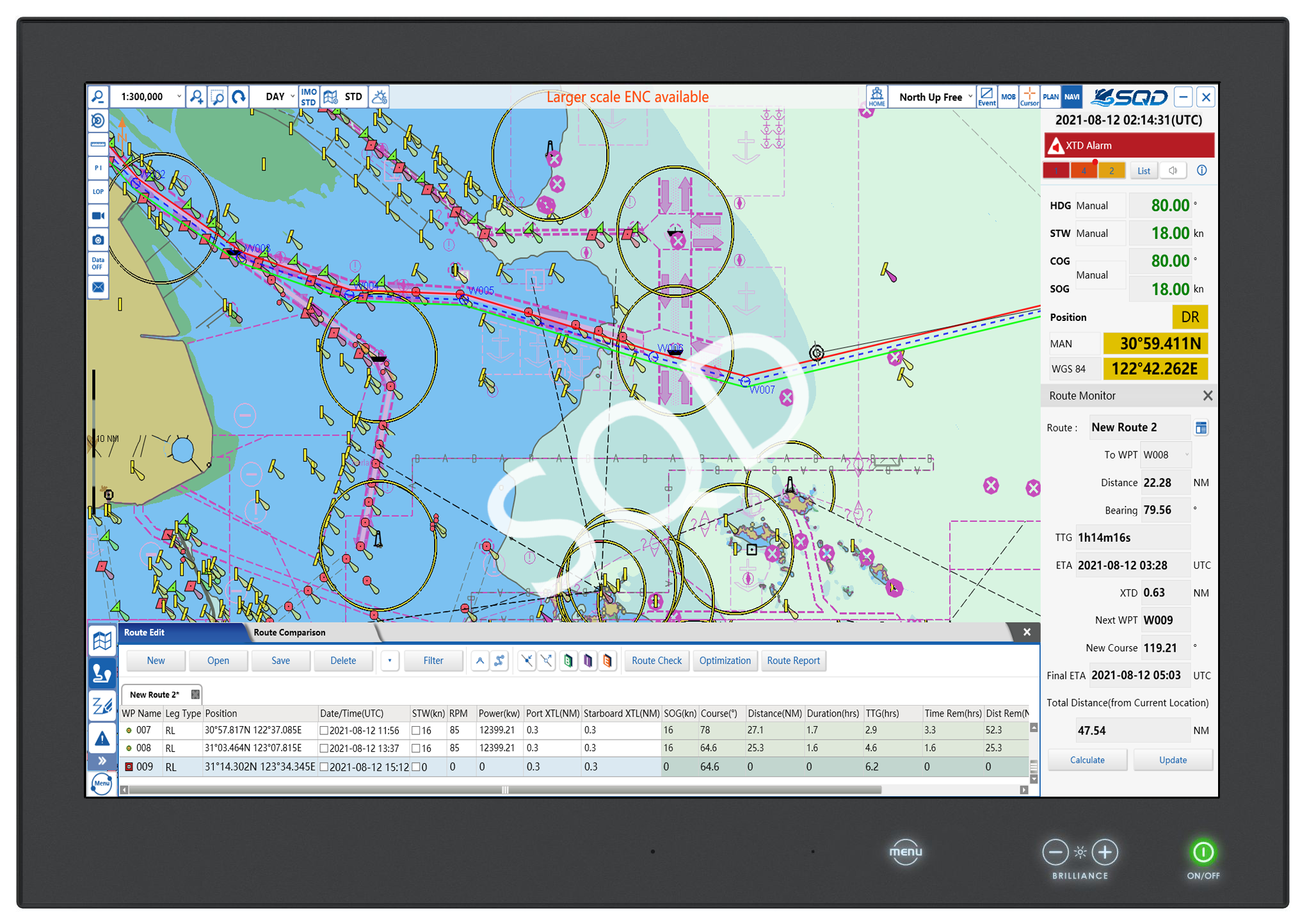Image resolution: width=1316 pixels, height=924 pixels.
Task: Click the radar overlay icon in left sidebar
Action: (98, 120)
